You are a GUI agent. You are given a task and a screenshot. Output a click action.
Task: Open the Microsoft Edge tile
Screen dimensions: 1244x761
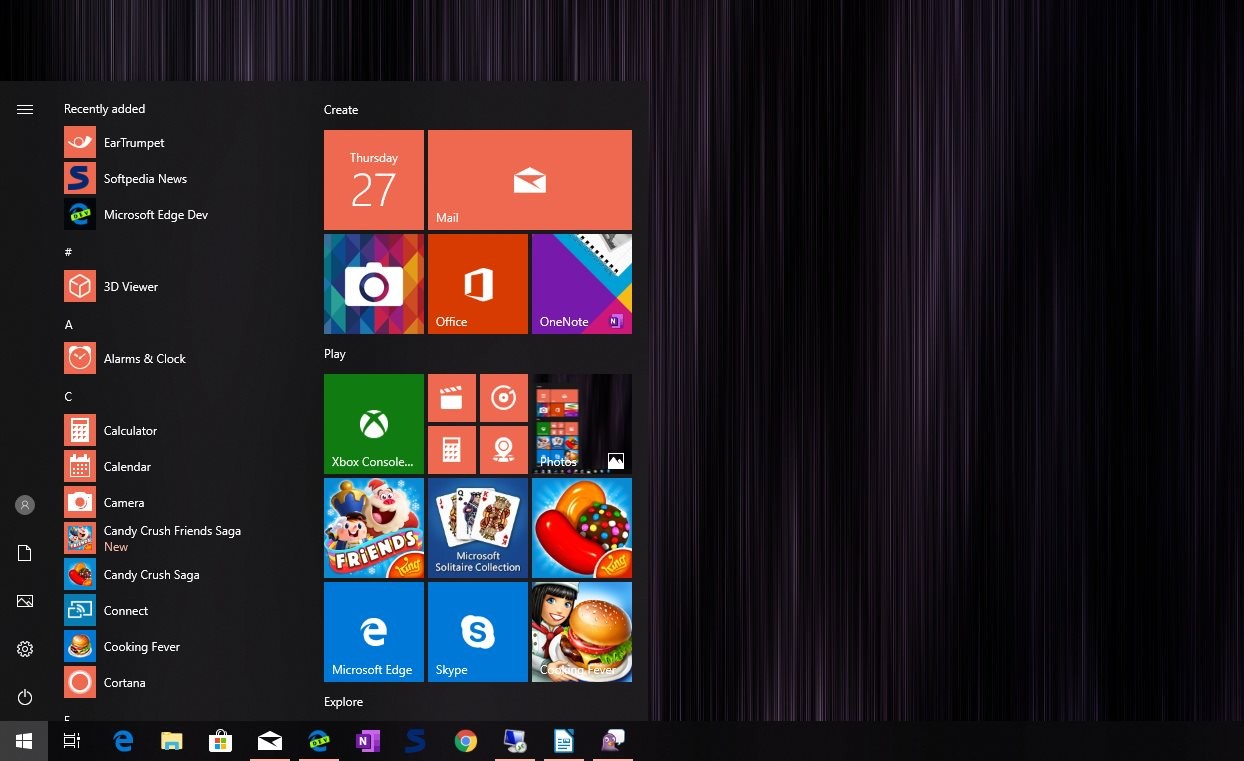click(x=374, y=632)
